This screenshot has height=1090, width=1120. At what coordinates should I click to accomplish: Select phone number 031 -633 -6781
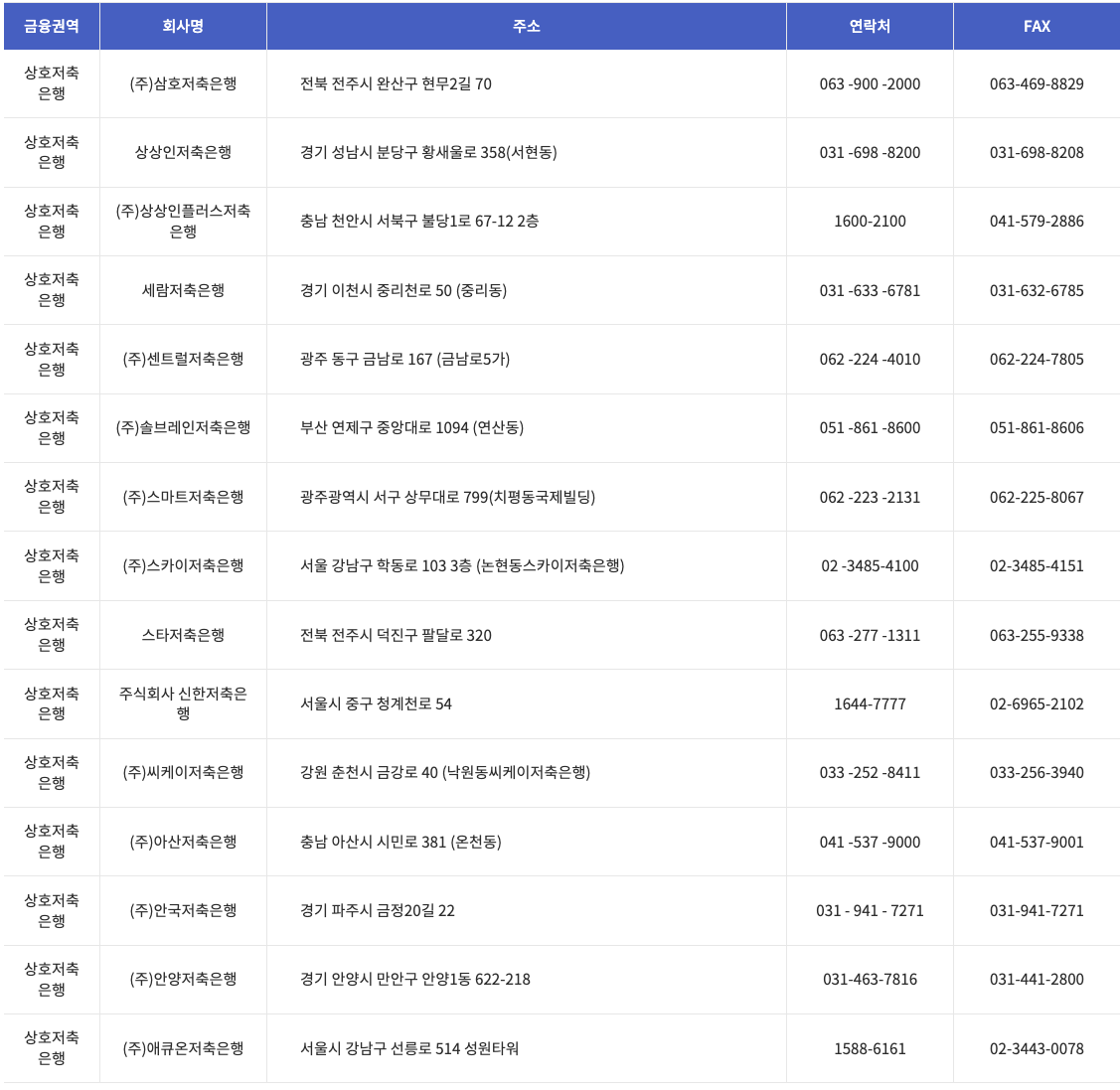tap(870, 290)
